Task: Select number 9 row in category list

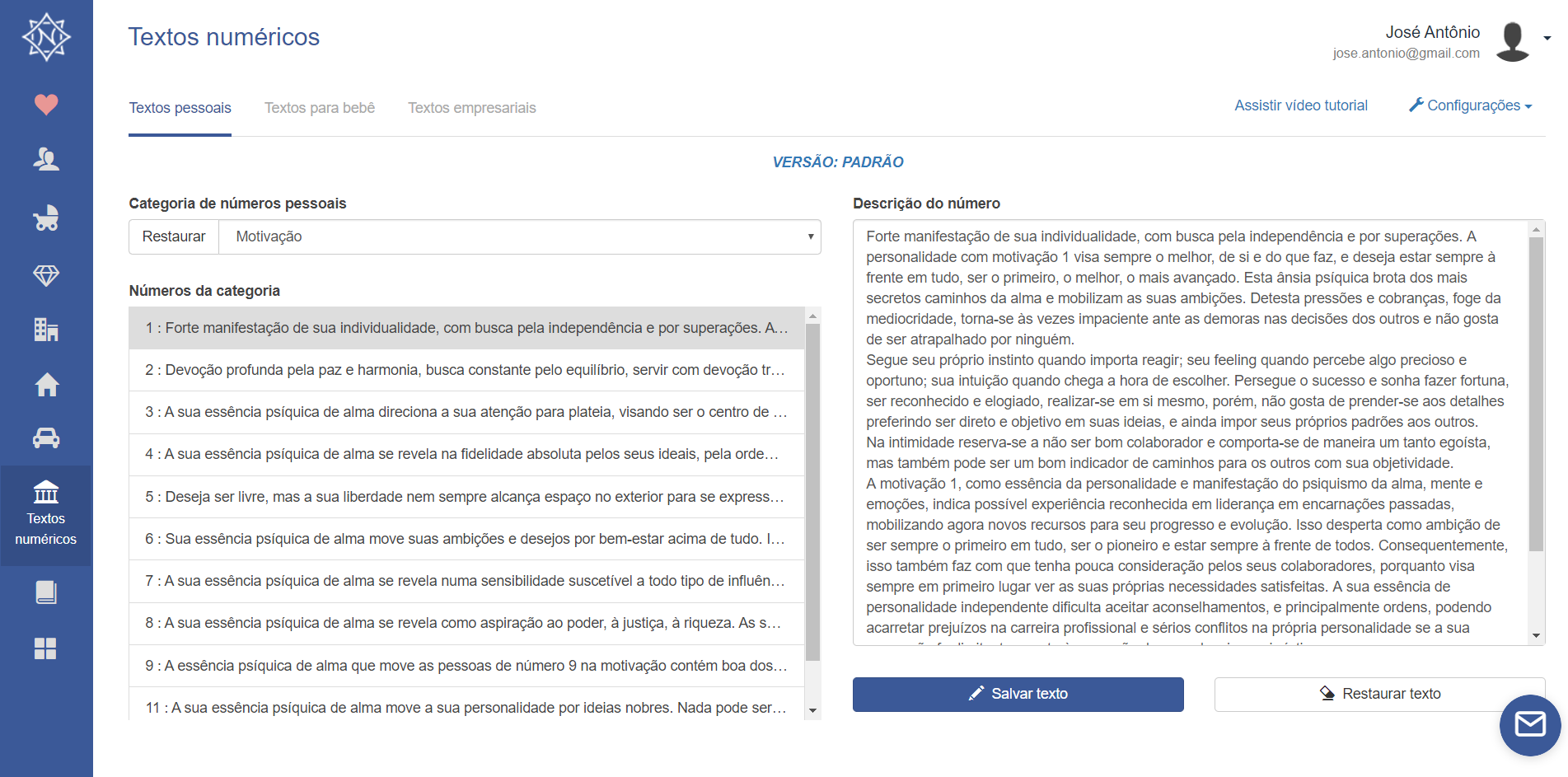Action: [466, 666]
